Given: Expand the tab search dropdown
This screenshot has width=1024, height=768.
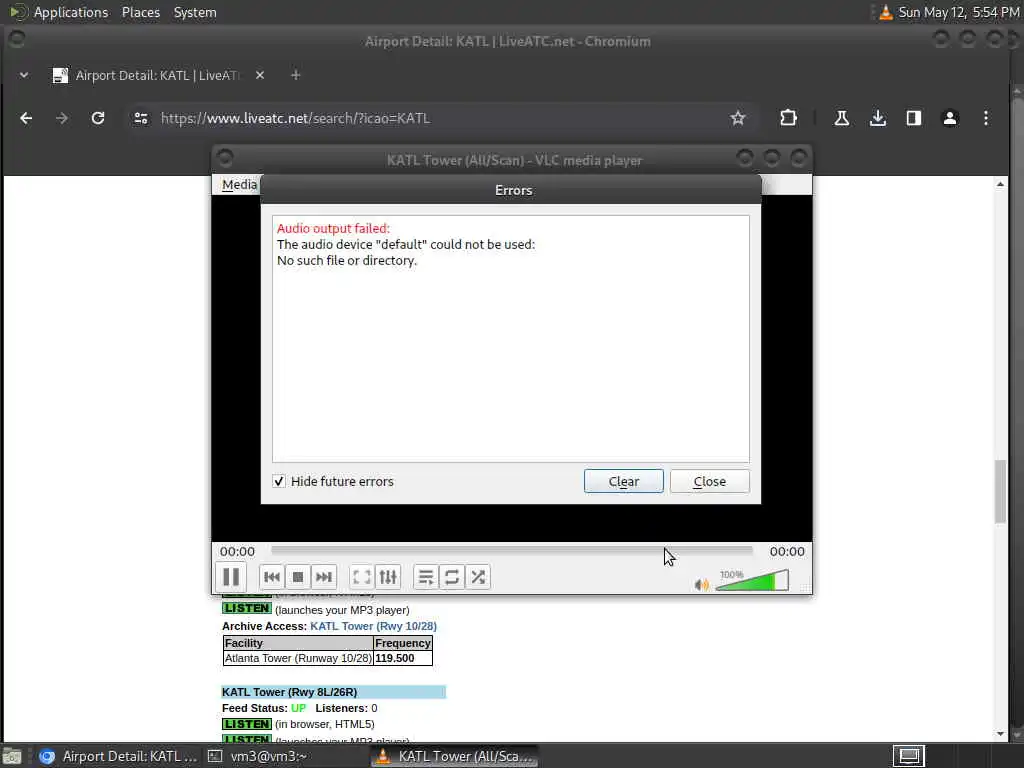Looking at the screenshot, I should click(x=24, y=75).
